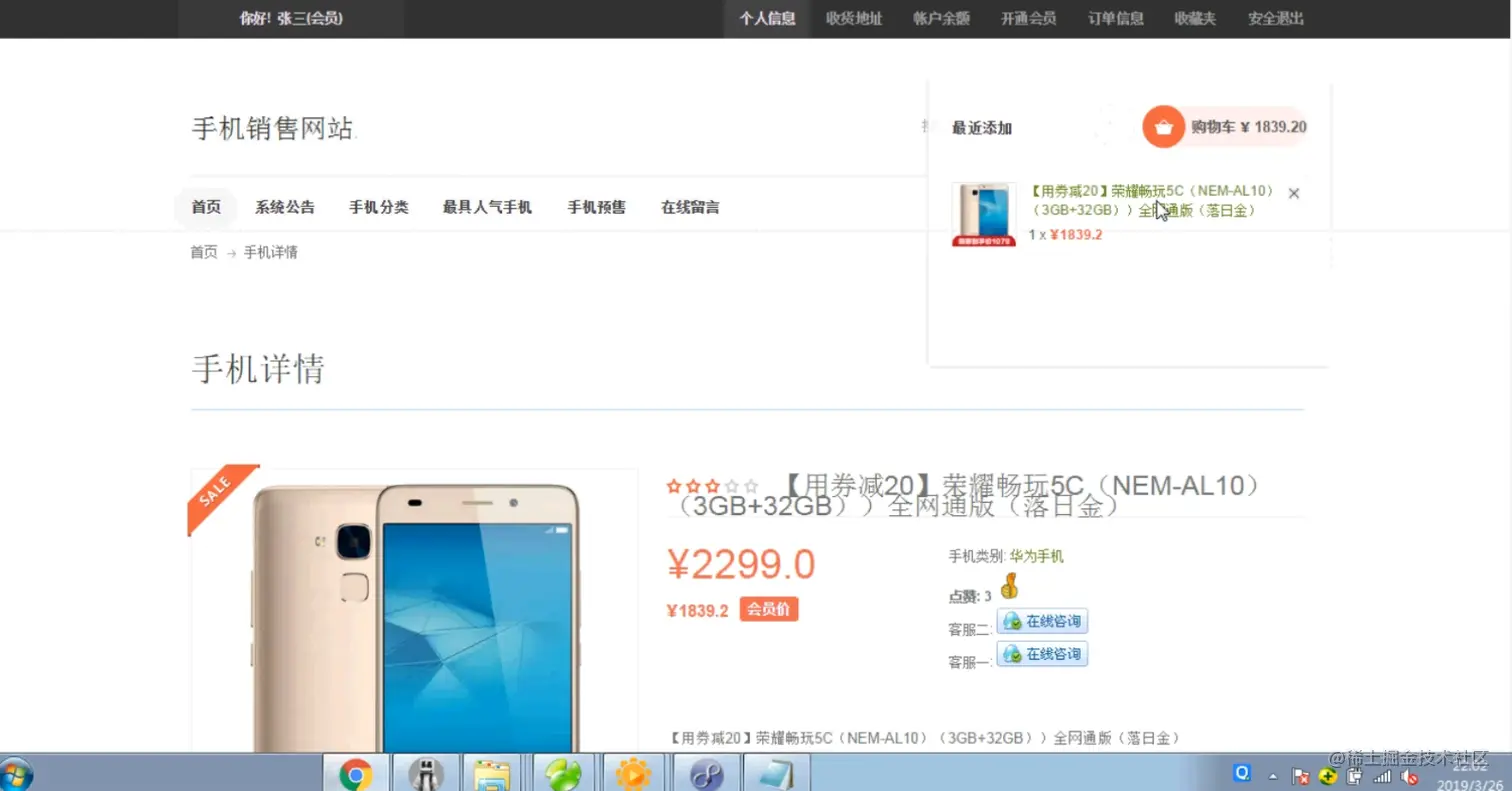Click the speaker volume tray icon

[x=1410, y=777]
